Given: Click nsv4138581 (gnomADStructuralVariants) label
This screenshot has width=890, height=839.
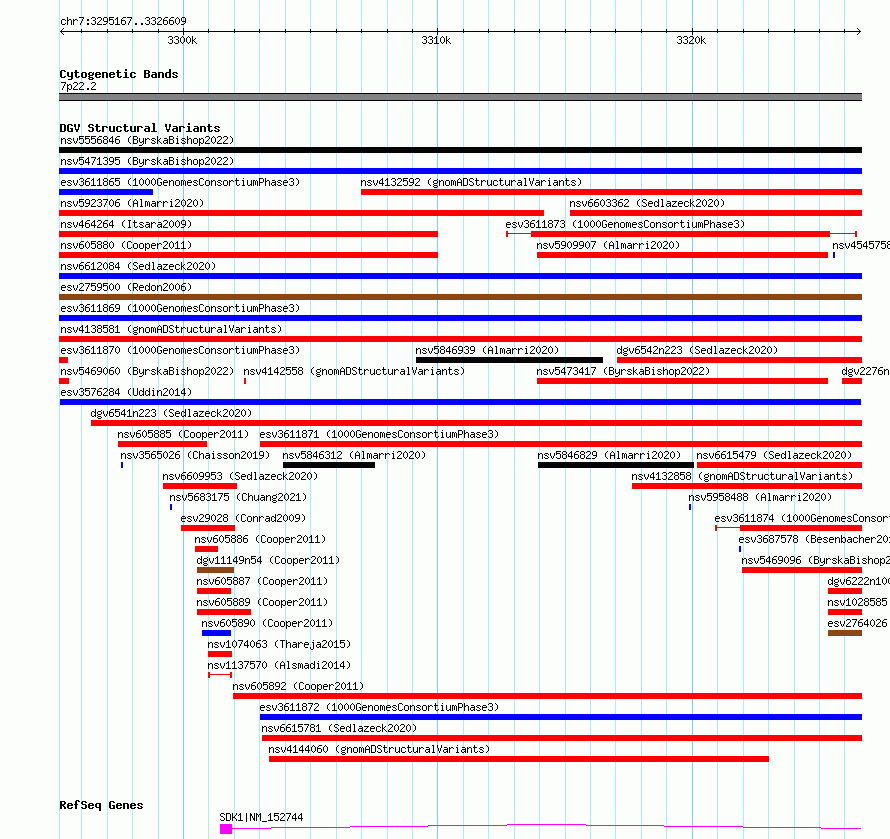Looking at the screenshot, I should (x=171, y=329).
